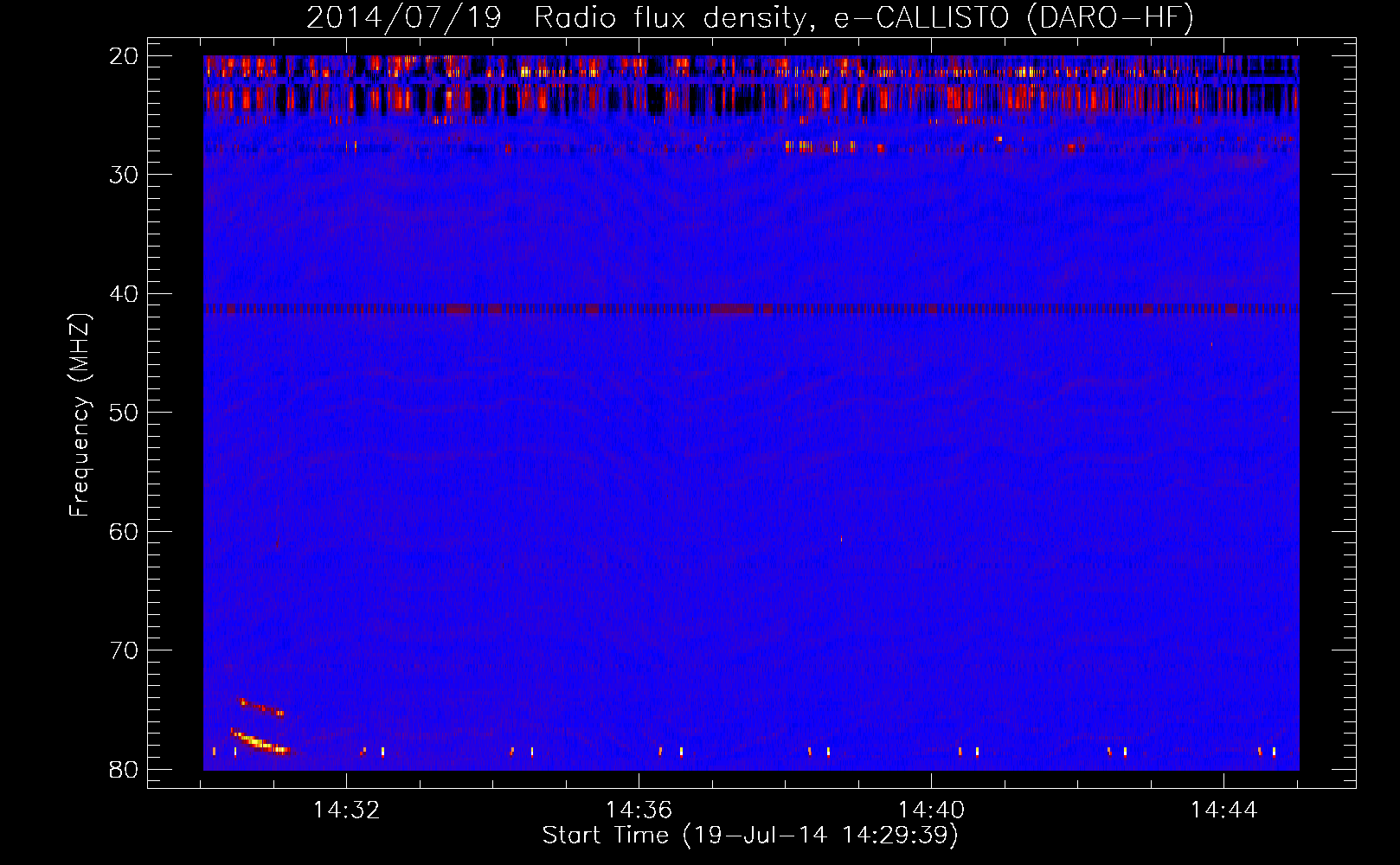Click the 50 frequency tick label
This screenshot has height=865, width=1400.
(x=124, y=413)
